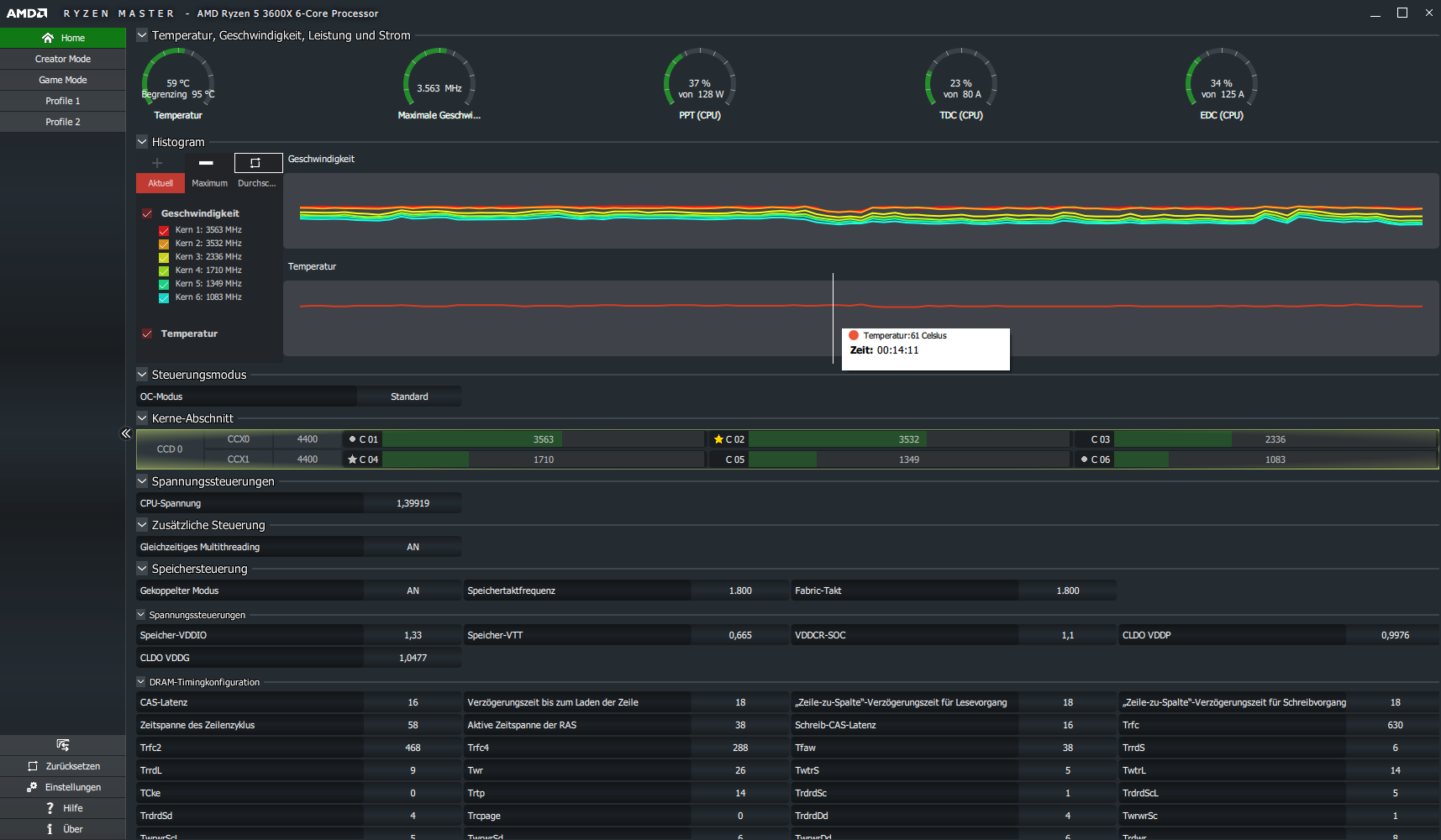Select the Maximum histogram tab
Viewport: 1441px width, 840px height.
point(209,183)
